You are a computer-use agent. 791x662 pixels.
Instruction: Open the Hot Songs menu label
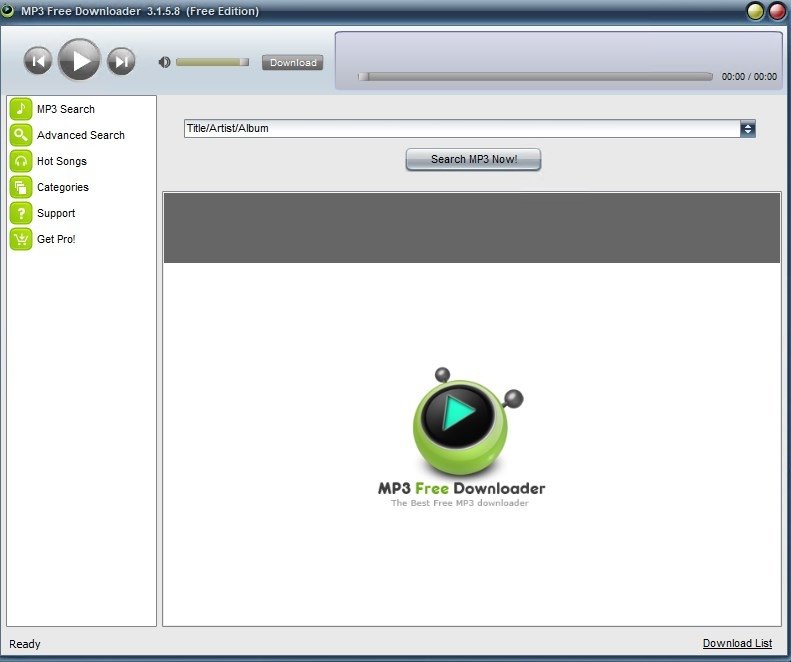62,161
